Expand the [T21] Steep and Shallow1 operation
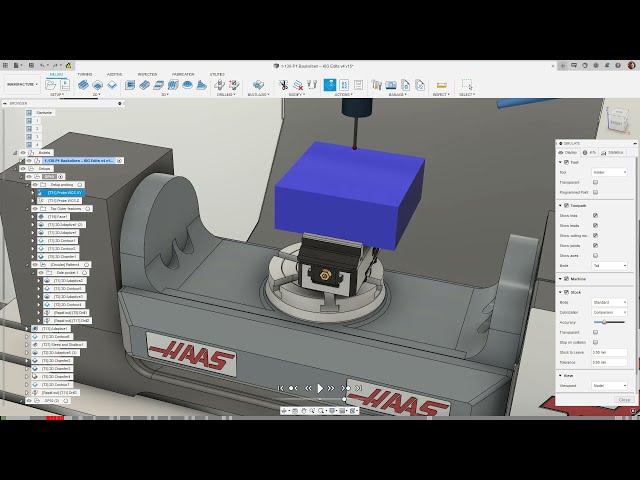640x480 pixels. point(27,344)
